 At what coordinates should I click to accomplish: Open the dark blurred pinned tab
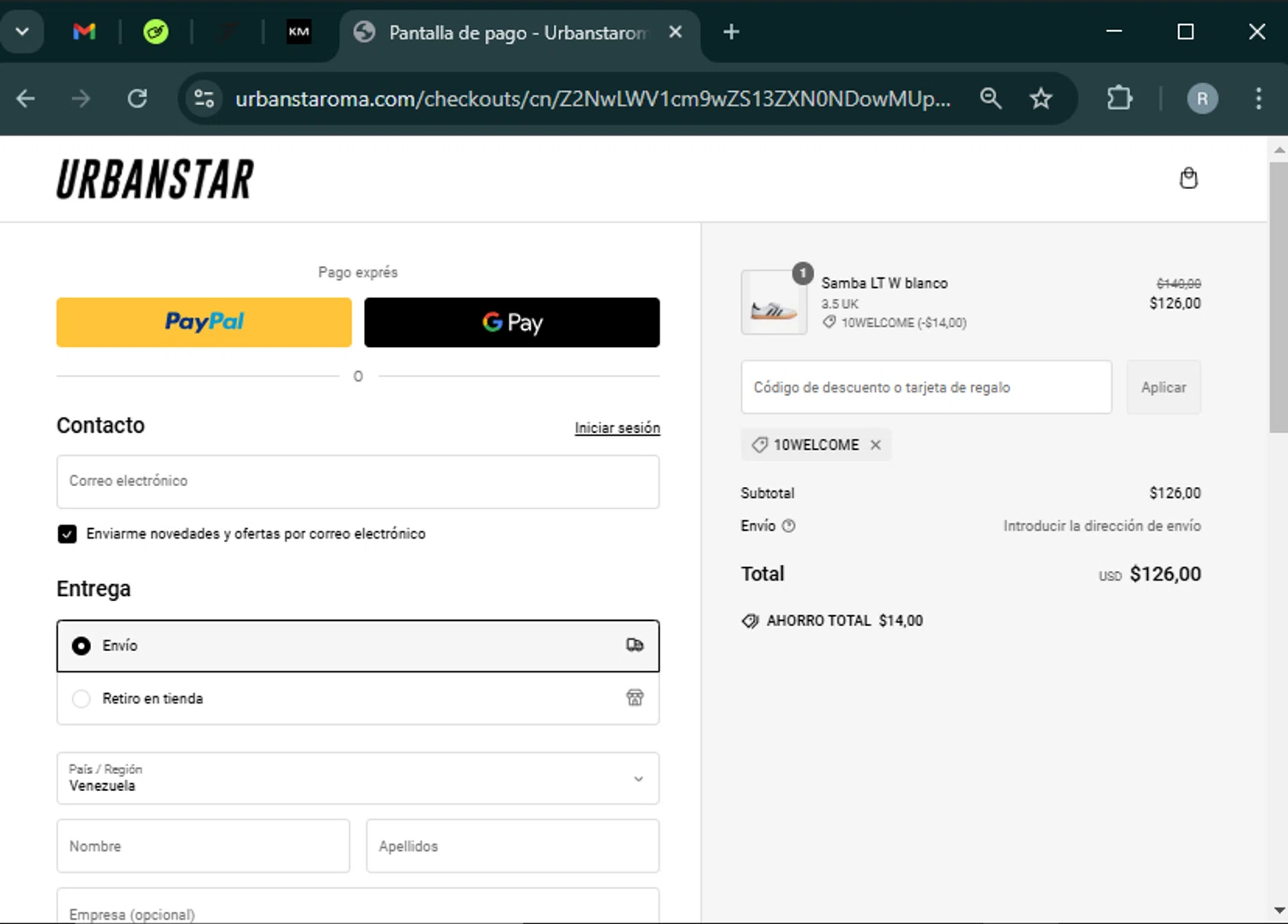click(x=227, y=32)
